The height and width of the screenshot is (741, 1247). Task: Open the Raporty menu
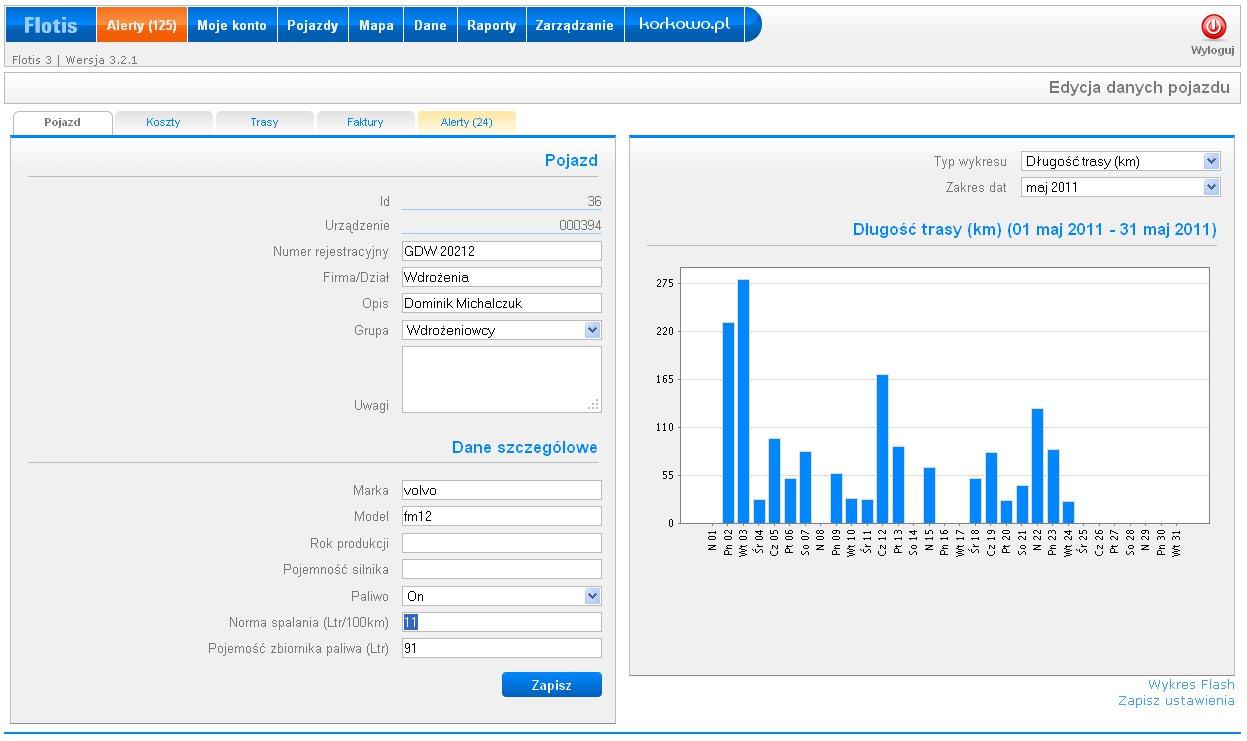492,25
